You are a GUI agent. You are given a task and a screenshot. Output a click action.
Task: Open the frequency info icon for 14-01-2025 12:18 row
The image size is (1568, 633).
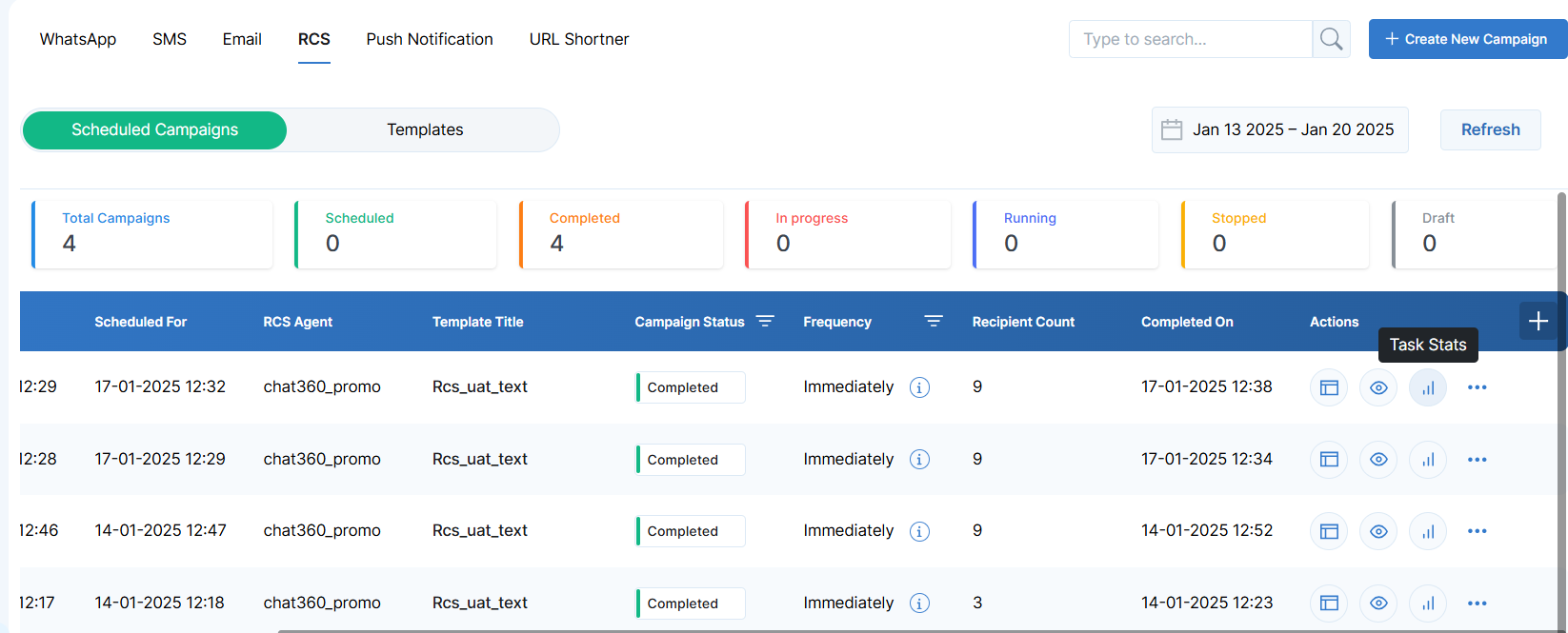(x=919, y=603)
